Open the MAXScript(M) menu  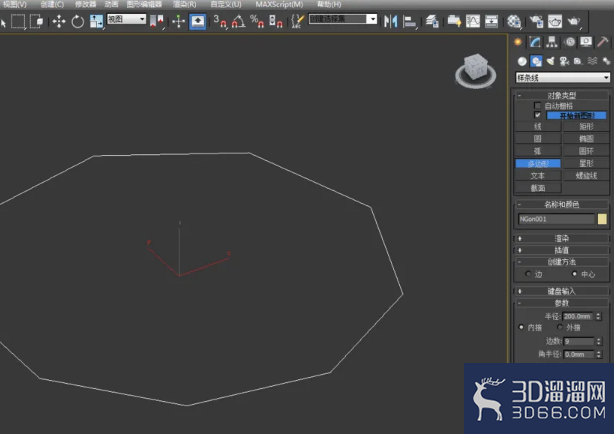point(279,4)
